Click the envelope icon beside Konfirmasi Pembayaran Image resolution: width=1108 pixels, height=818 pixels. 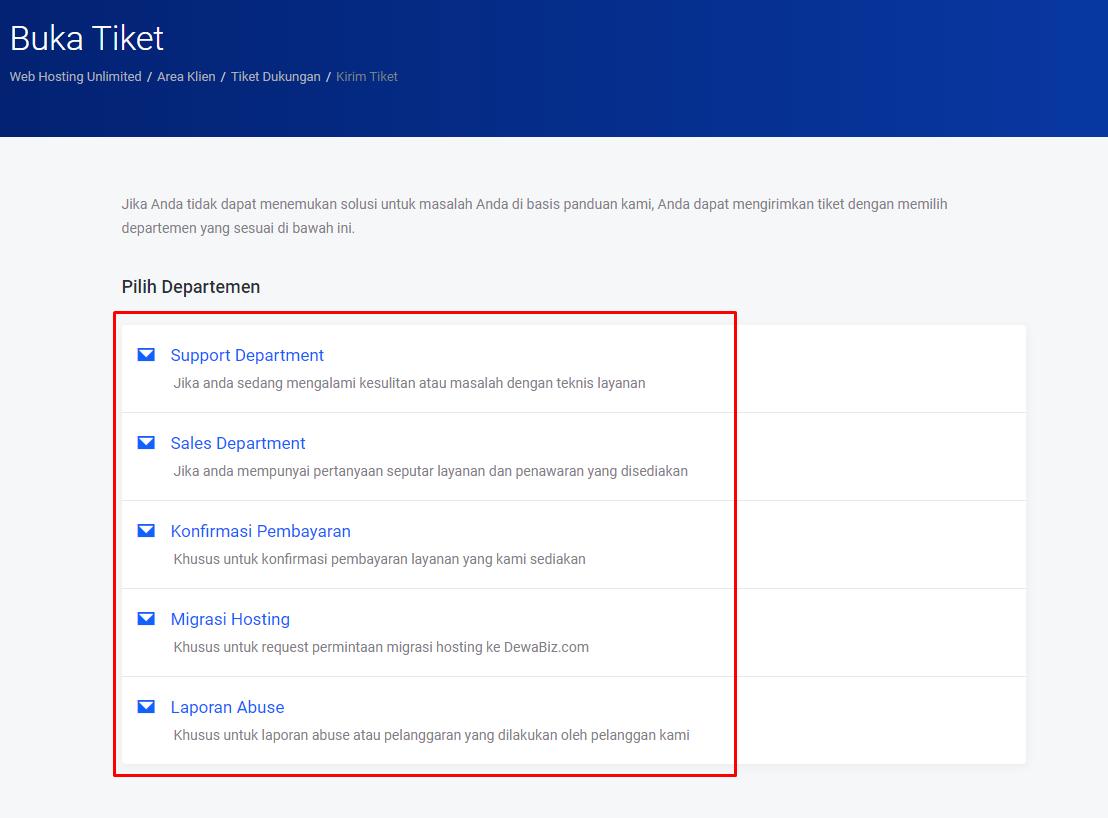[146, 531]
